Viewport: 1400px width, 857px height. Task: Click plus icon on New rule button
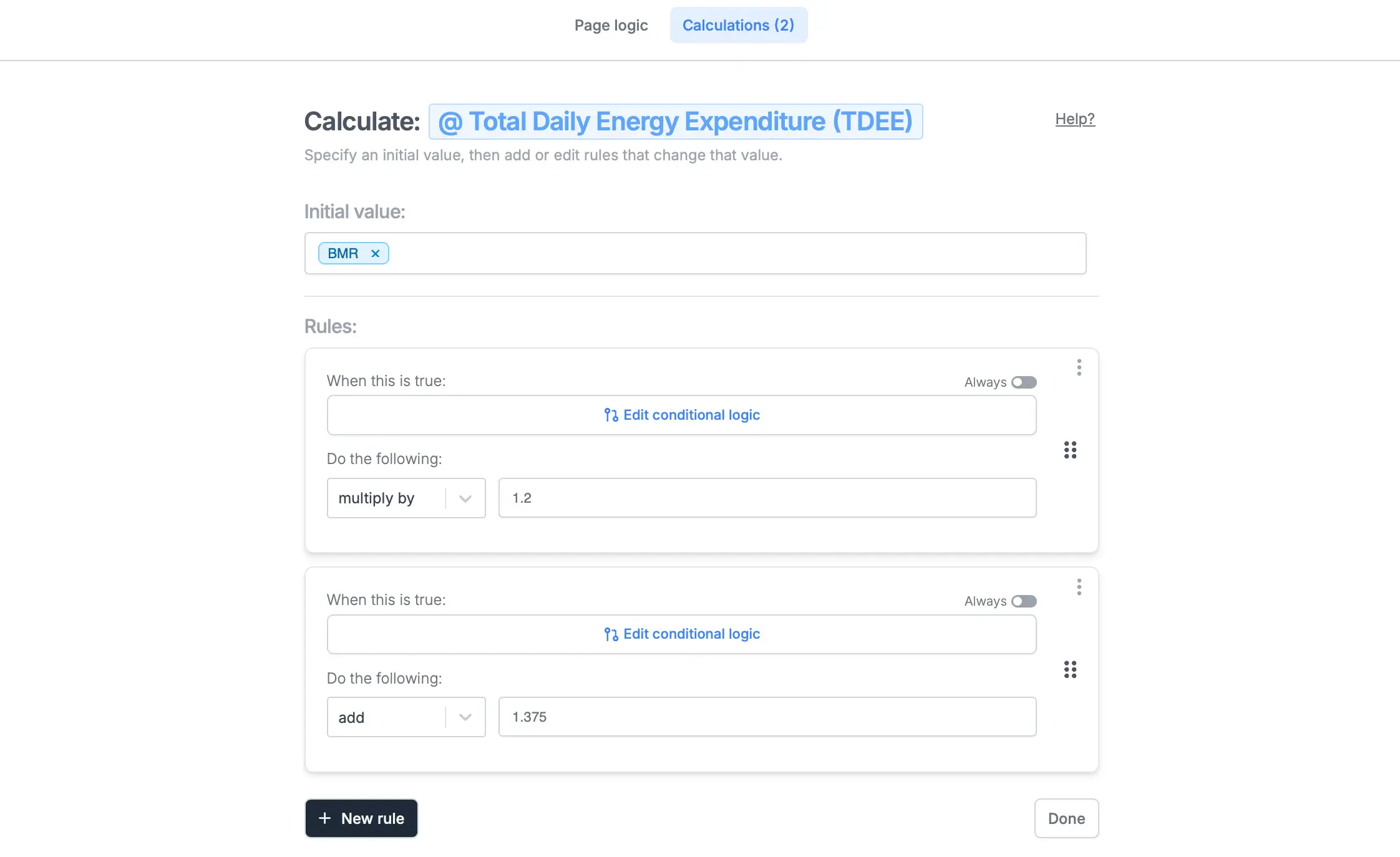[x=324, y=818]
